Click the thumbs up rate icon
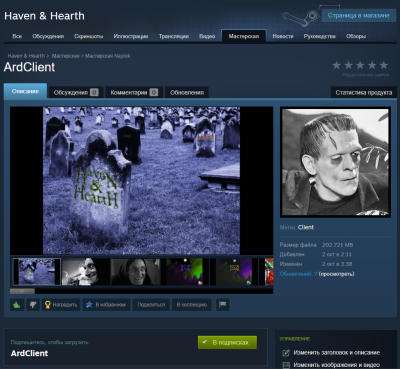This screenshot has width=400, height=369. 17,304
